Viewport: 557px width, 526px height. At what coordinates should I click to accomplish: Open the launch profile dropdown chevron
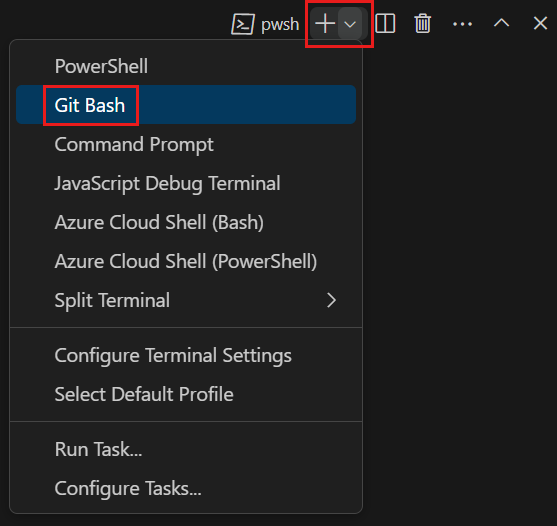click(x=350, y=24)
